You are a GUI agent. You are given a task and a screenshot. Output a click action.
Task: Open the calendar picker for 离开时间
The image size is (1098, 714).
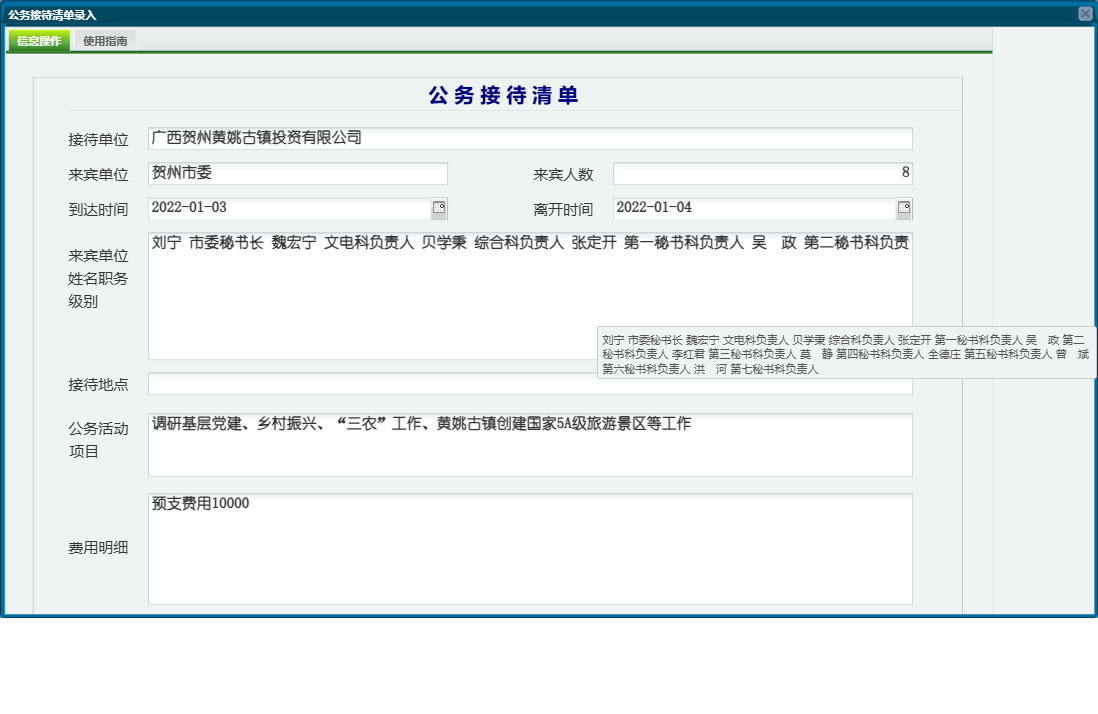coord(904,208)
